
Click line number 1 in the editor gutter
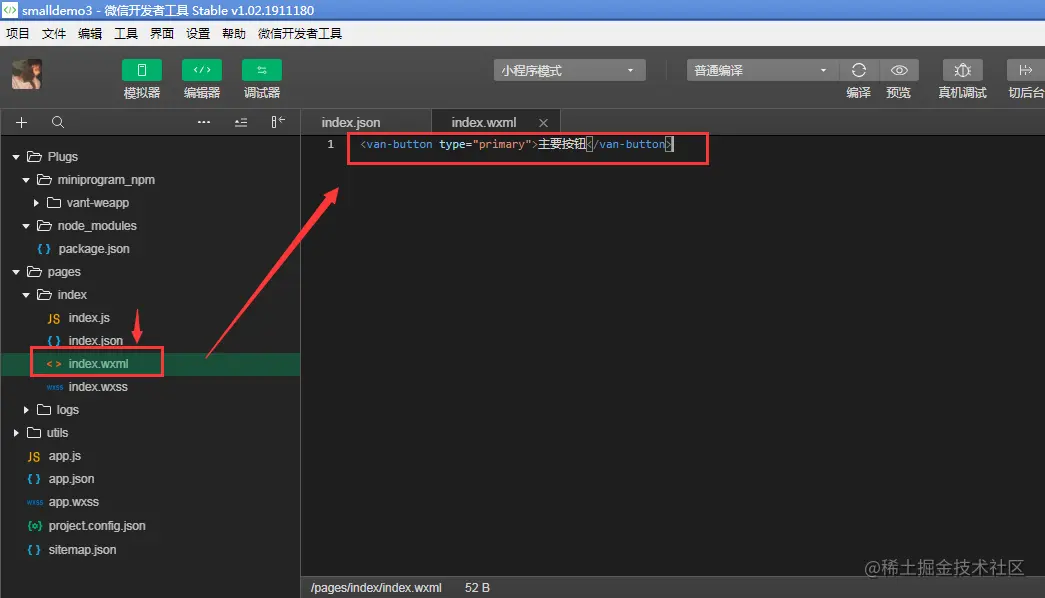pyautogui.click(x=330, y=144)
